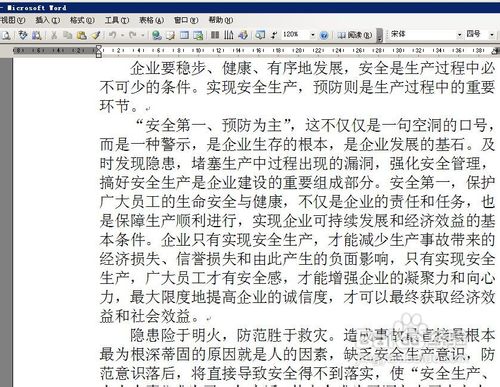500x387 pixels.
Task: Click inside the 四号 font size field
Action: coord(476,34)
